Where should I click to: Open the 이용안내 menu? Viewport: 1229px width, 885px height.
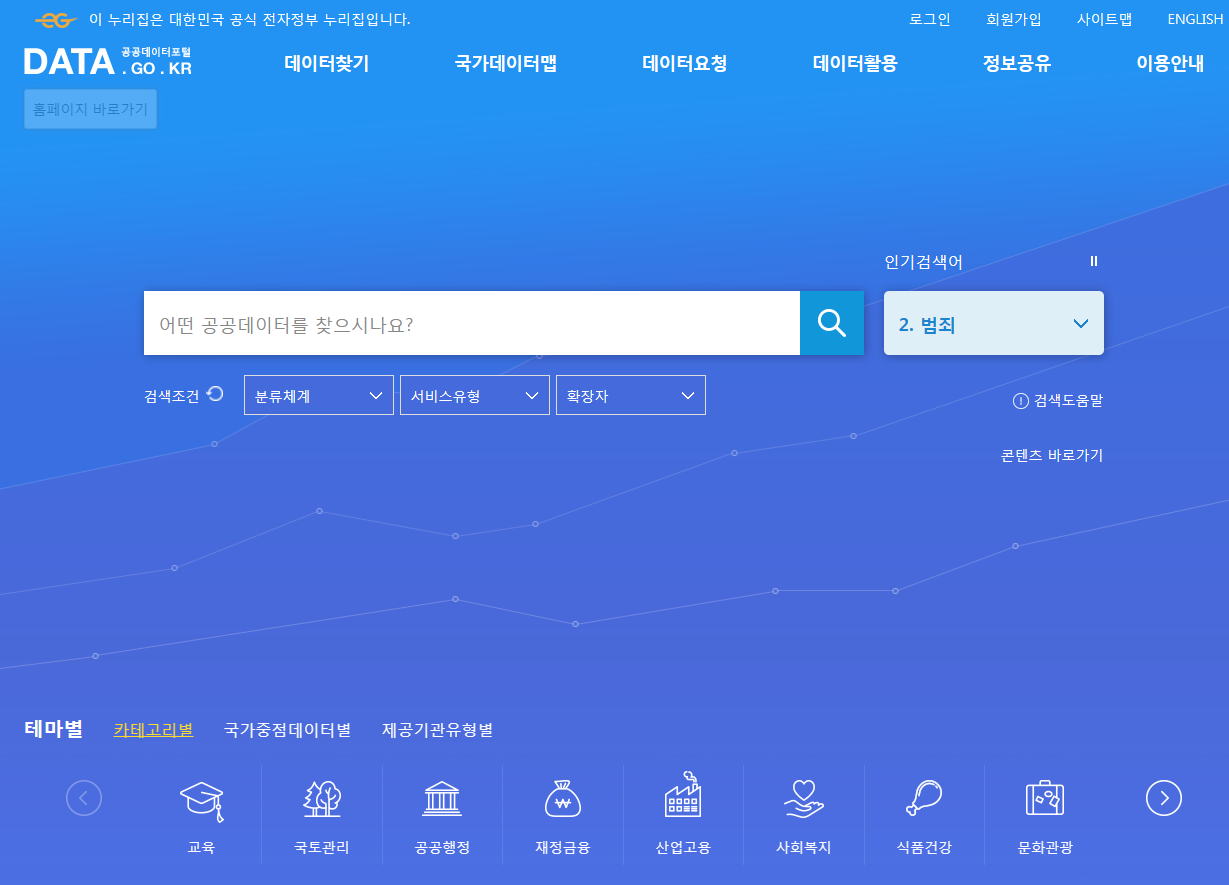tap(1170, 64)
